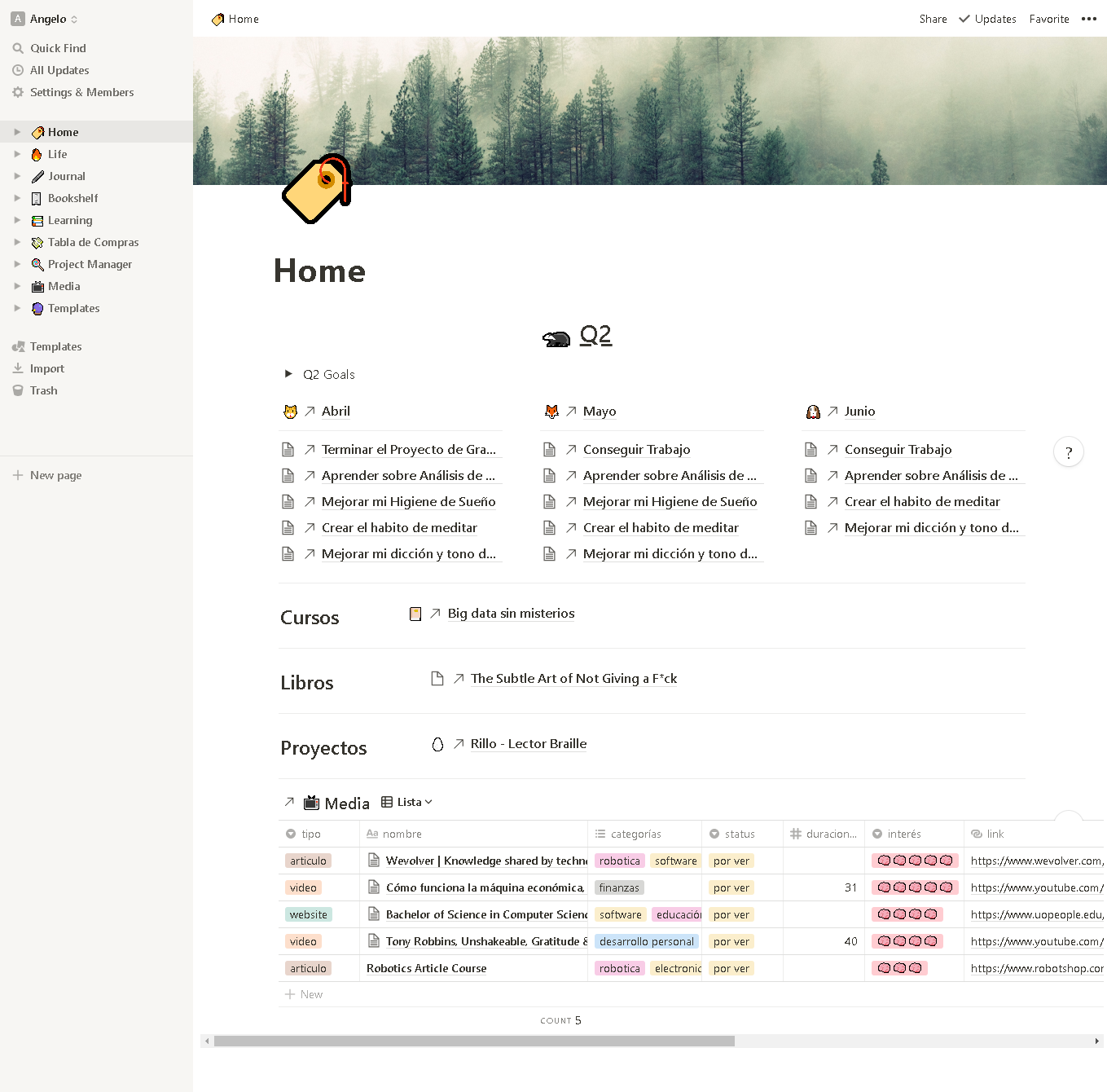Open the Big data sin misterios course

pyautogui.click(x=511, y=613)
